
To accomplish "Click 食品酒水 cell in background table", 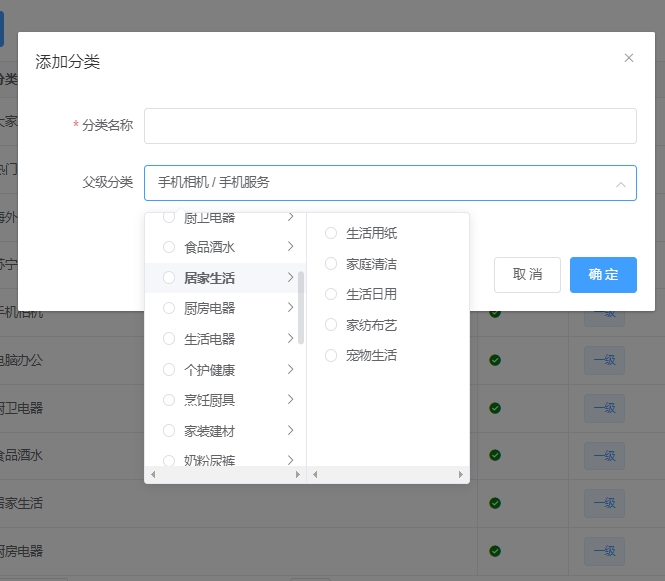I will coord(21,455).
